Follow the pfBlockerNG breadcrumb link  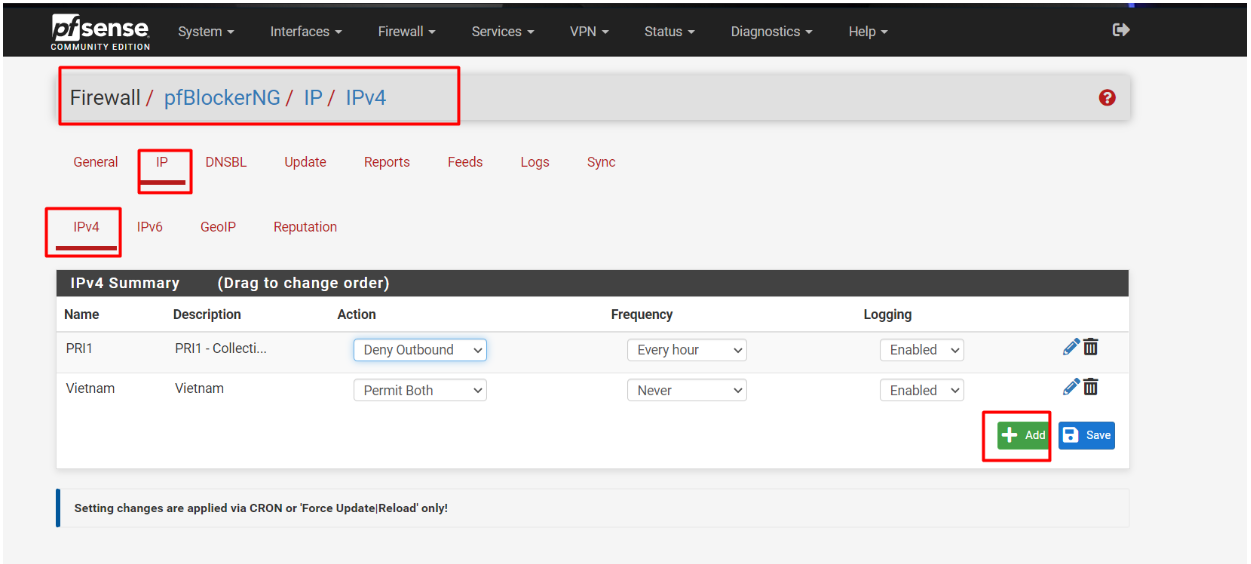(222, 98)
